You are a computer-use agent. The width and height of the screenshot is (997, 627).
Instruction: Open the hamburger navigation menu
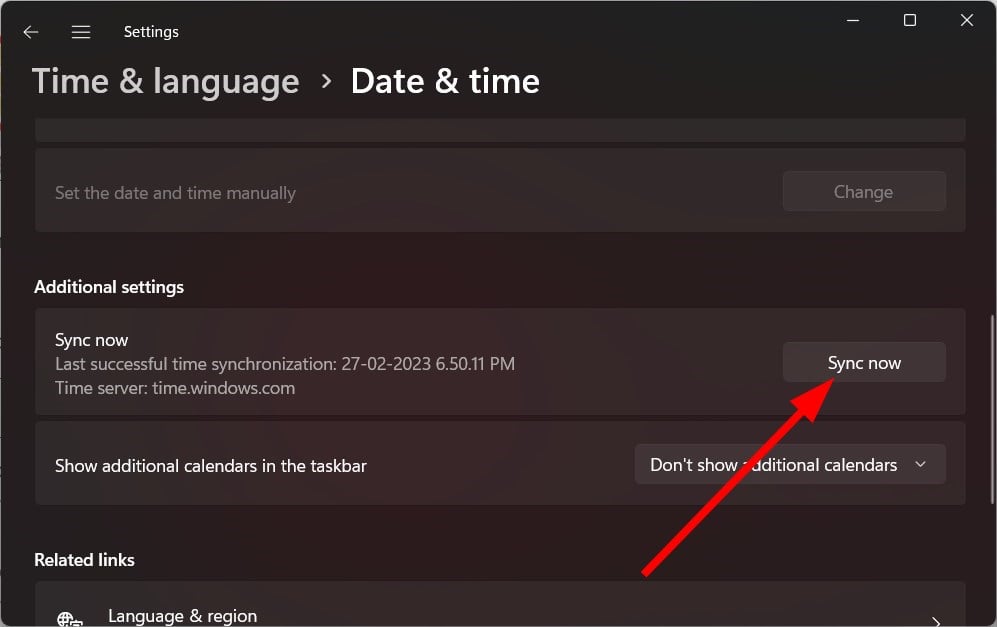81,32
